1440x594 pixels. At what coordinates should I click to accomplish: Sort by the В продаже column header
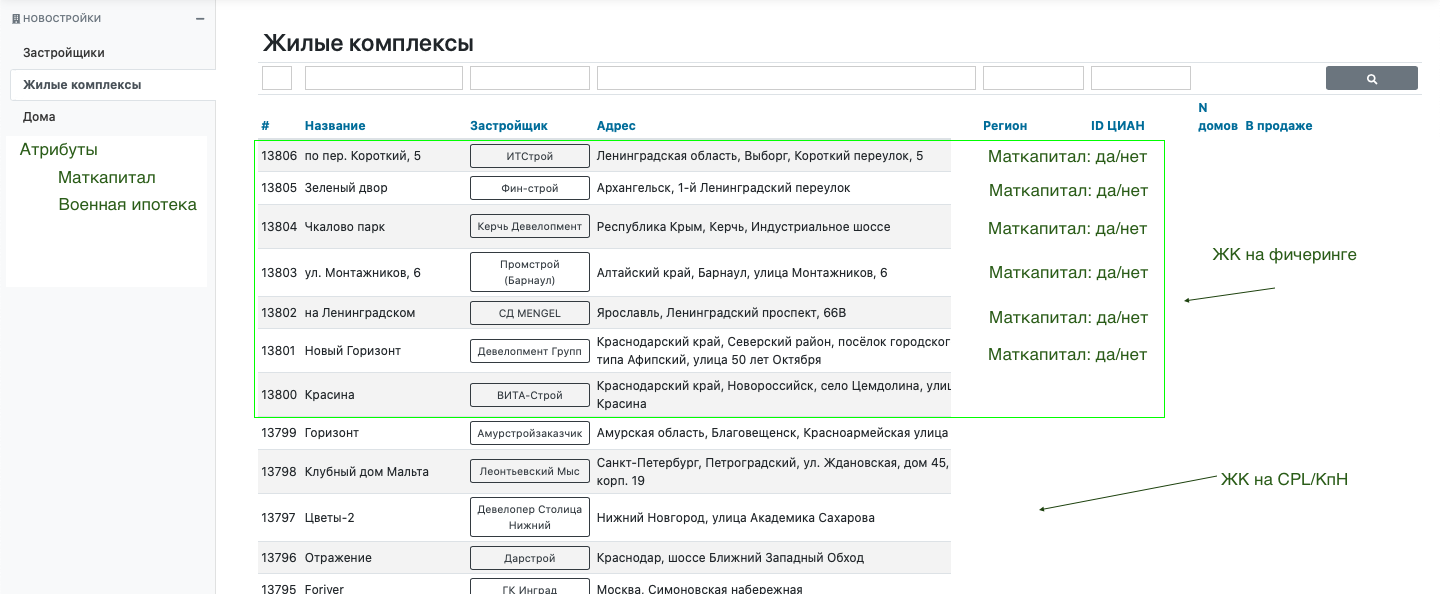pyautogui.click(x=1278, y=126)
